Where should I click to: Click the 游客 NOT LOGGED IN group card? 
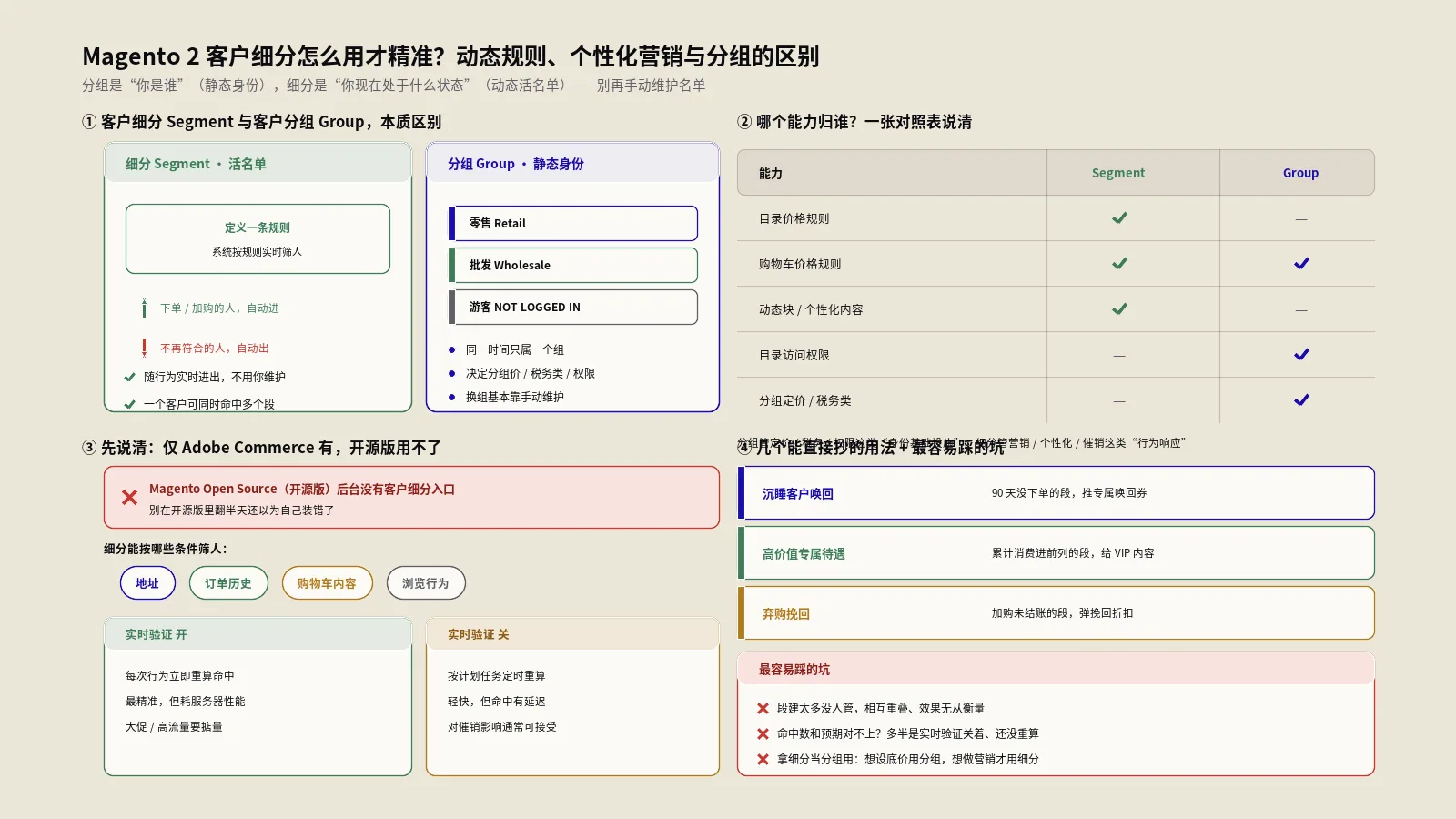pos(573,307)
